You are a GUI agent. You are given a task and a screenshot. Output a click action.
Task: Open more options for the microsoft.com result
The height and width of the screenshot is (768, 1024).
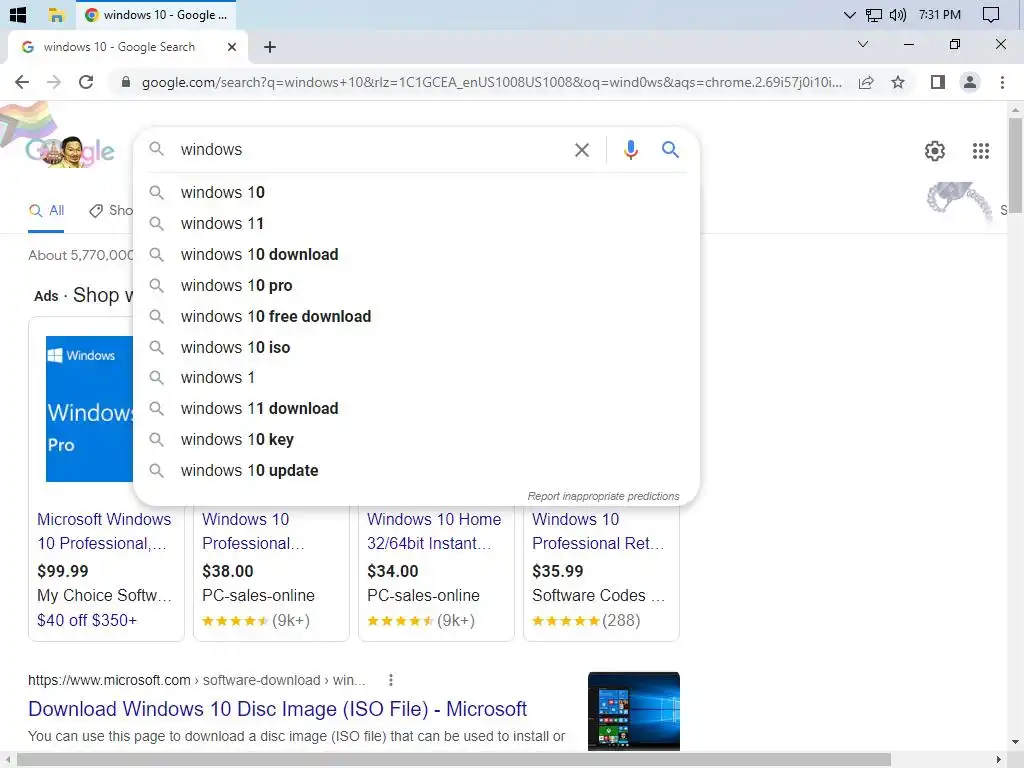pos(391,680)
